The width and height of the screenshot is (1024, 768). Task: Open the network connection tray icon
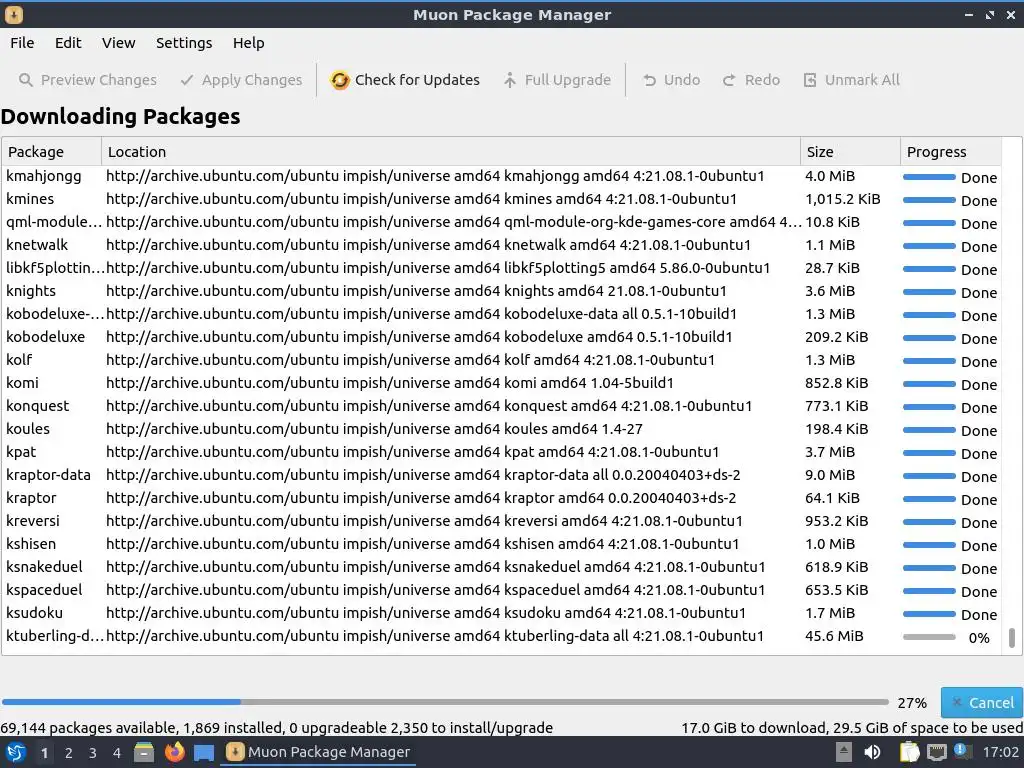click(x=936, y=753)
